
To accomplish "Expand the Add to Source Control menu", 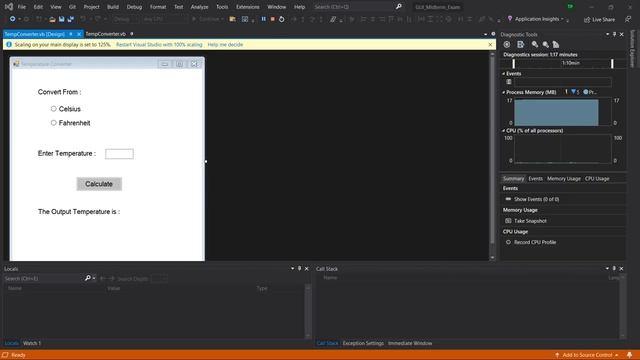I will point(587,355).
